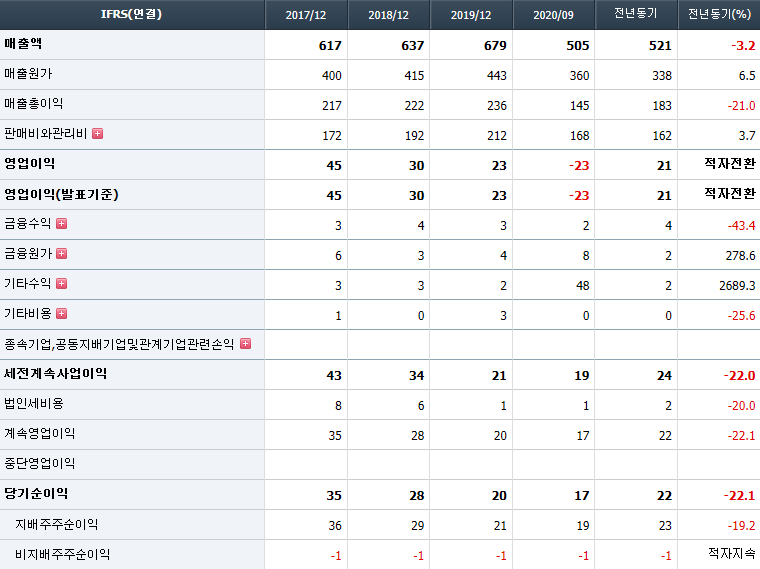This screenshot has height=569, width=760.
Task: Expand the 판매비와관리비 row plus icon
Action: (x=97, y=133)
